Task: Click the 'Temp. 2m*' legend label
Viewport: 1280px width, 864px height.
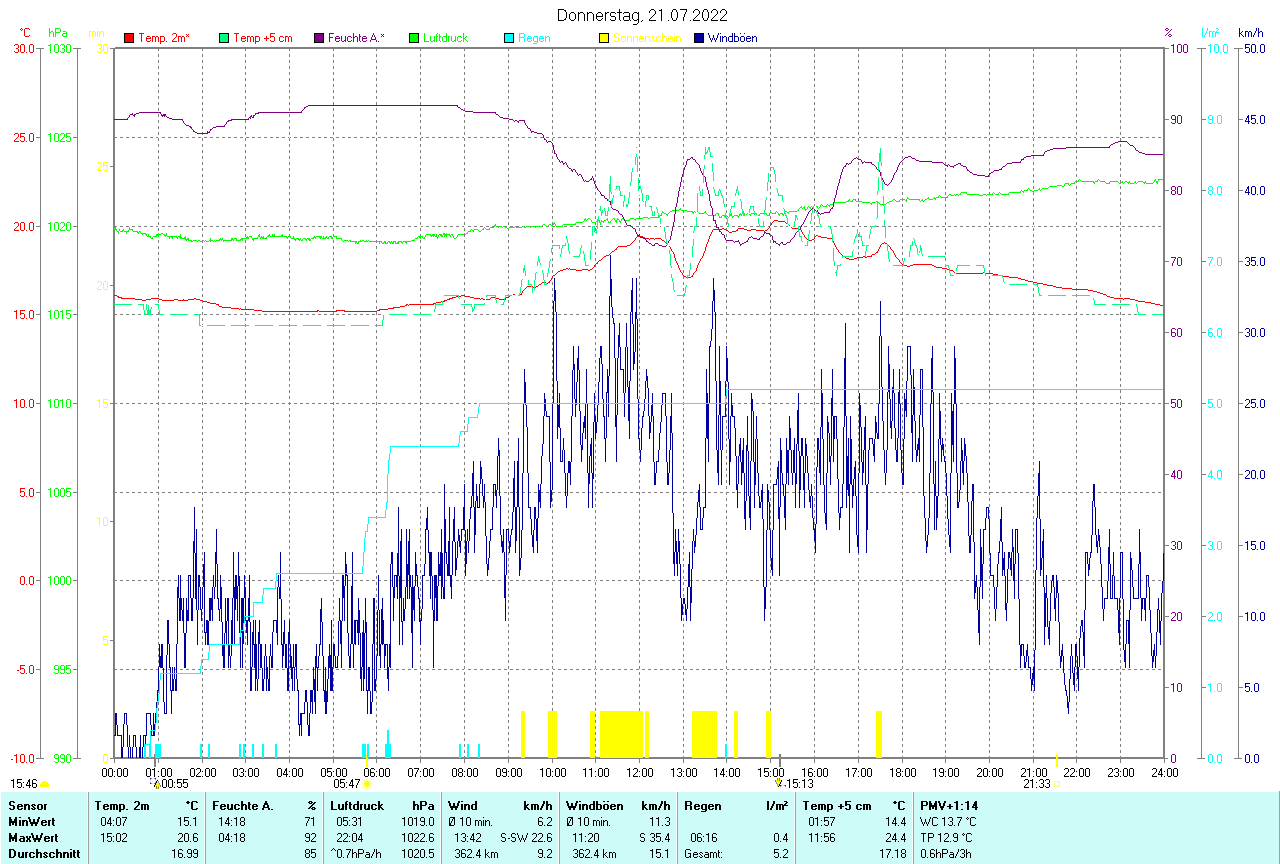Action: [x=164, y=38]
